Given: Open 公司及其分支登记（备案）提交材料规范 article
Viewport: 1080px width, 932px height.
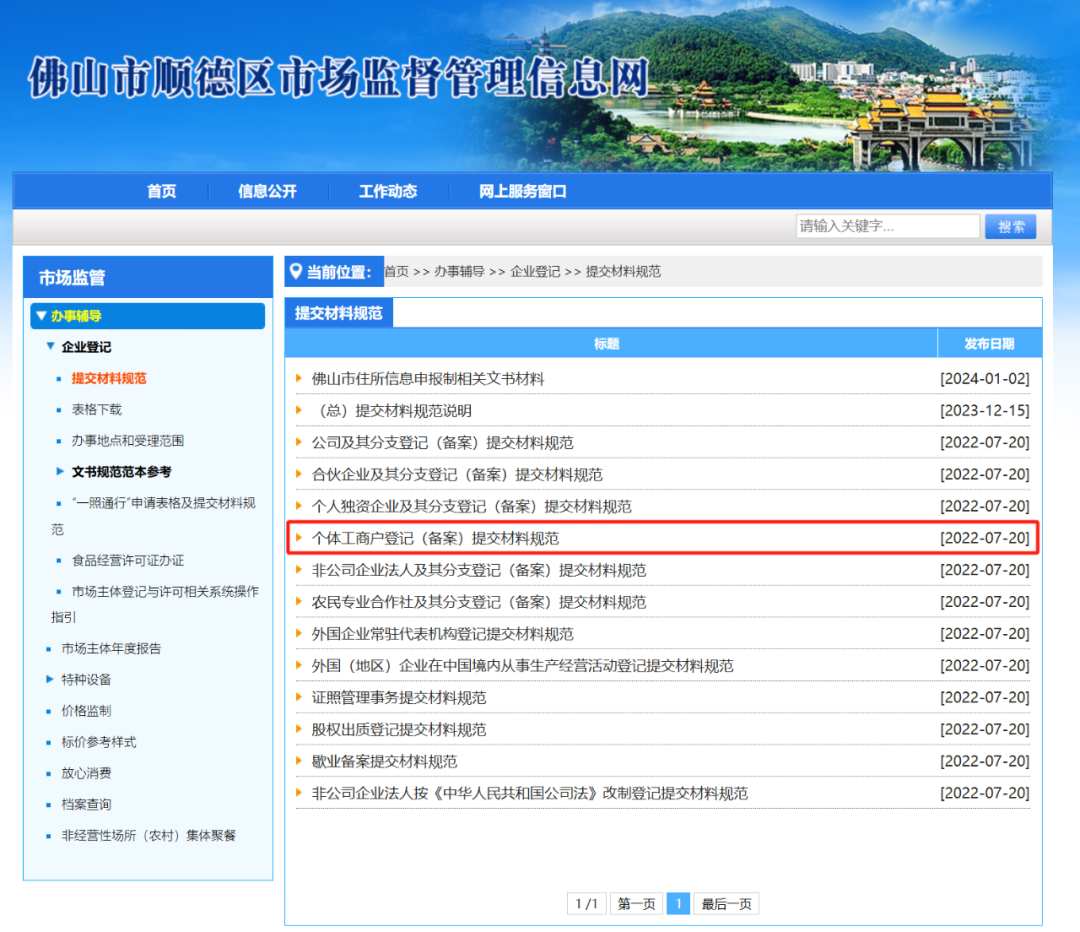Looking at the screenshot, I should [442, 442].
